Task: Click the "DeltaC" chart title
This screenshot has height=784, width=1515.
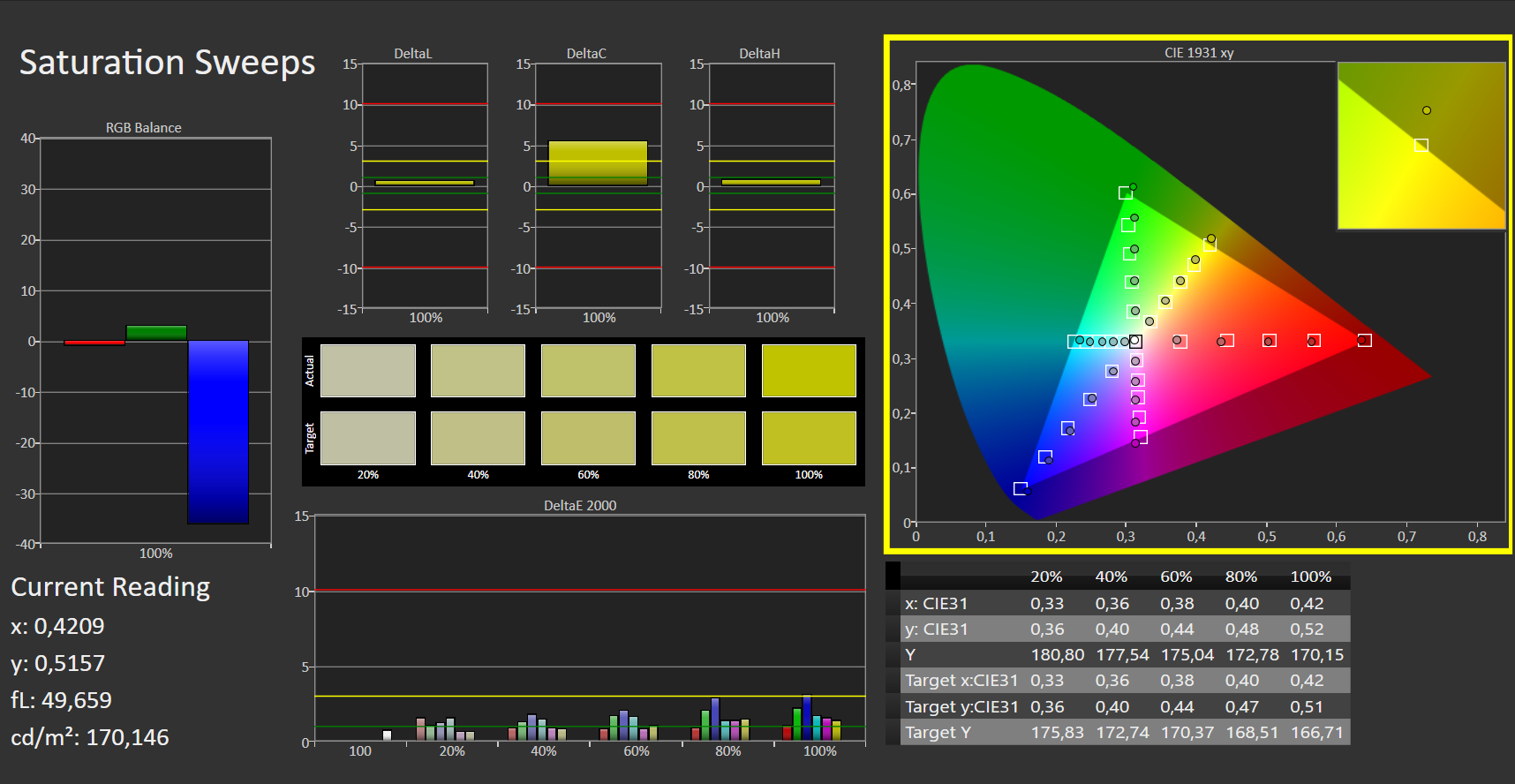Action: point(586,54)
